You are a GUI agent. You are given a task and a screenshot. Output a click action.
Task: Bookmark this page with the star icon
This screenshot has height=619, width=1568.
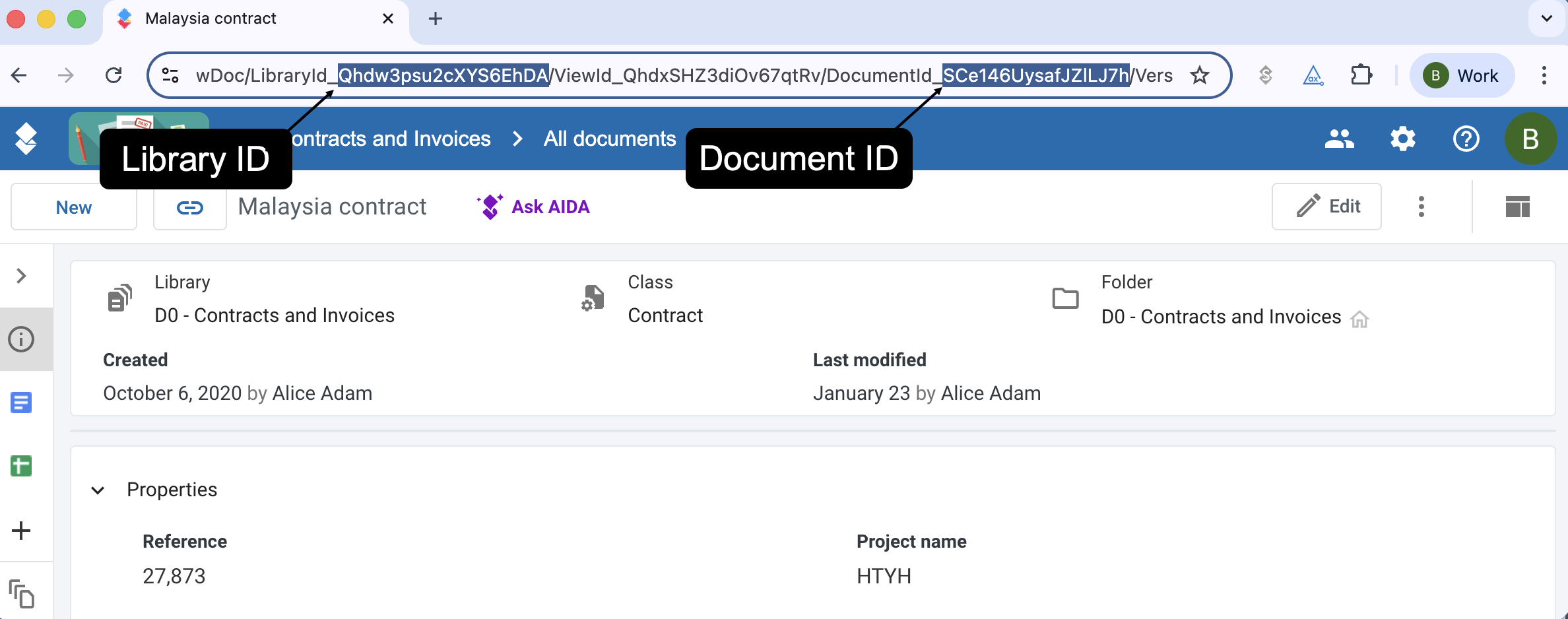point(1200,75)
